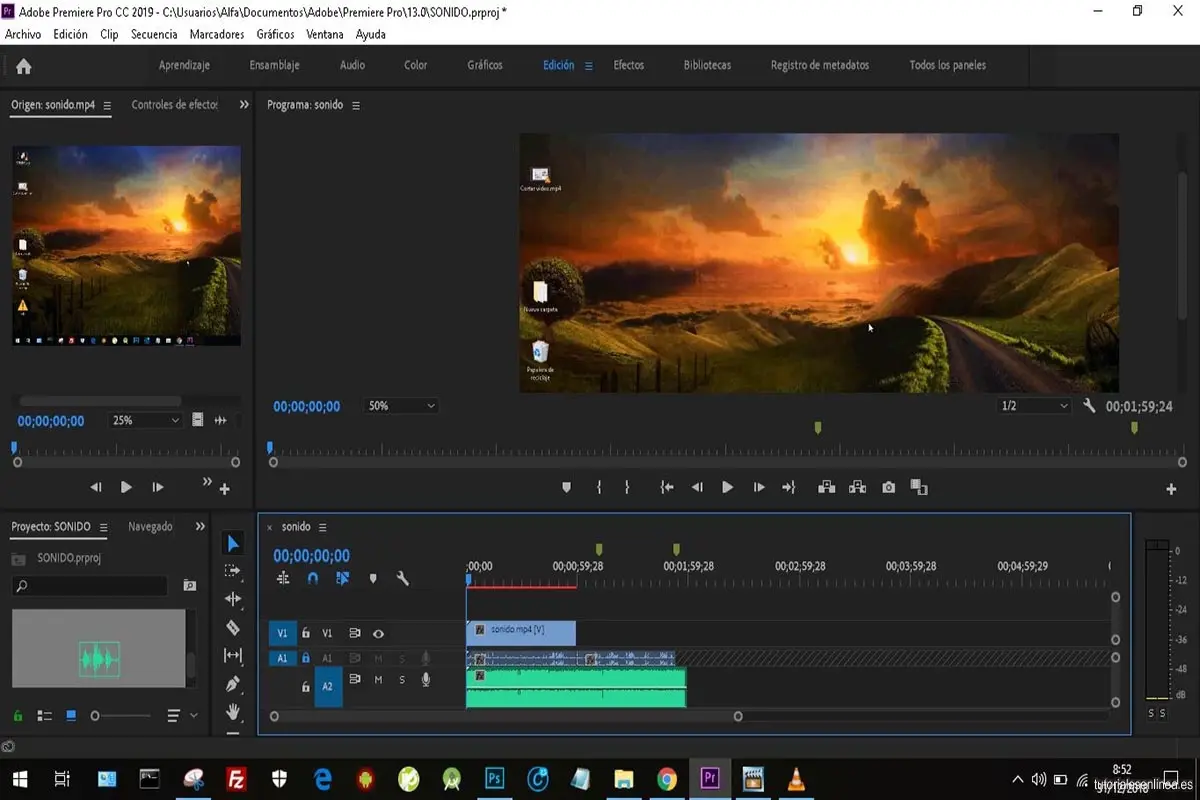Screen dimensions: 1200x800
Task: Switch to the Color workspace tab
Action: click(x=414, y=65)
